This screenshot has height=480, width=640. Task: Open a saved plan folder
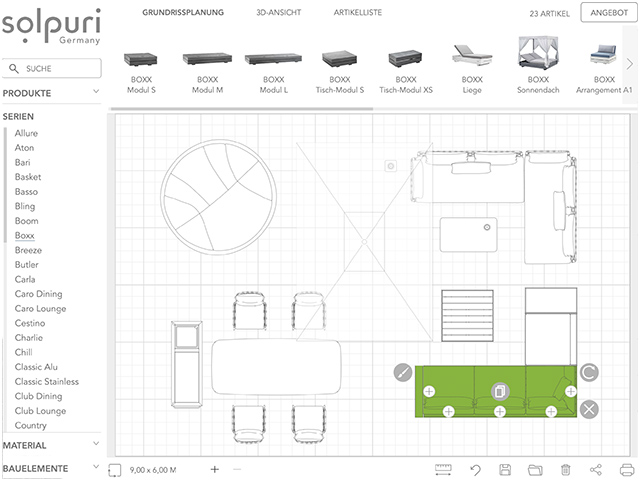[x=535, y=469]
